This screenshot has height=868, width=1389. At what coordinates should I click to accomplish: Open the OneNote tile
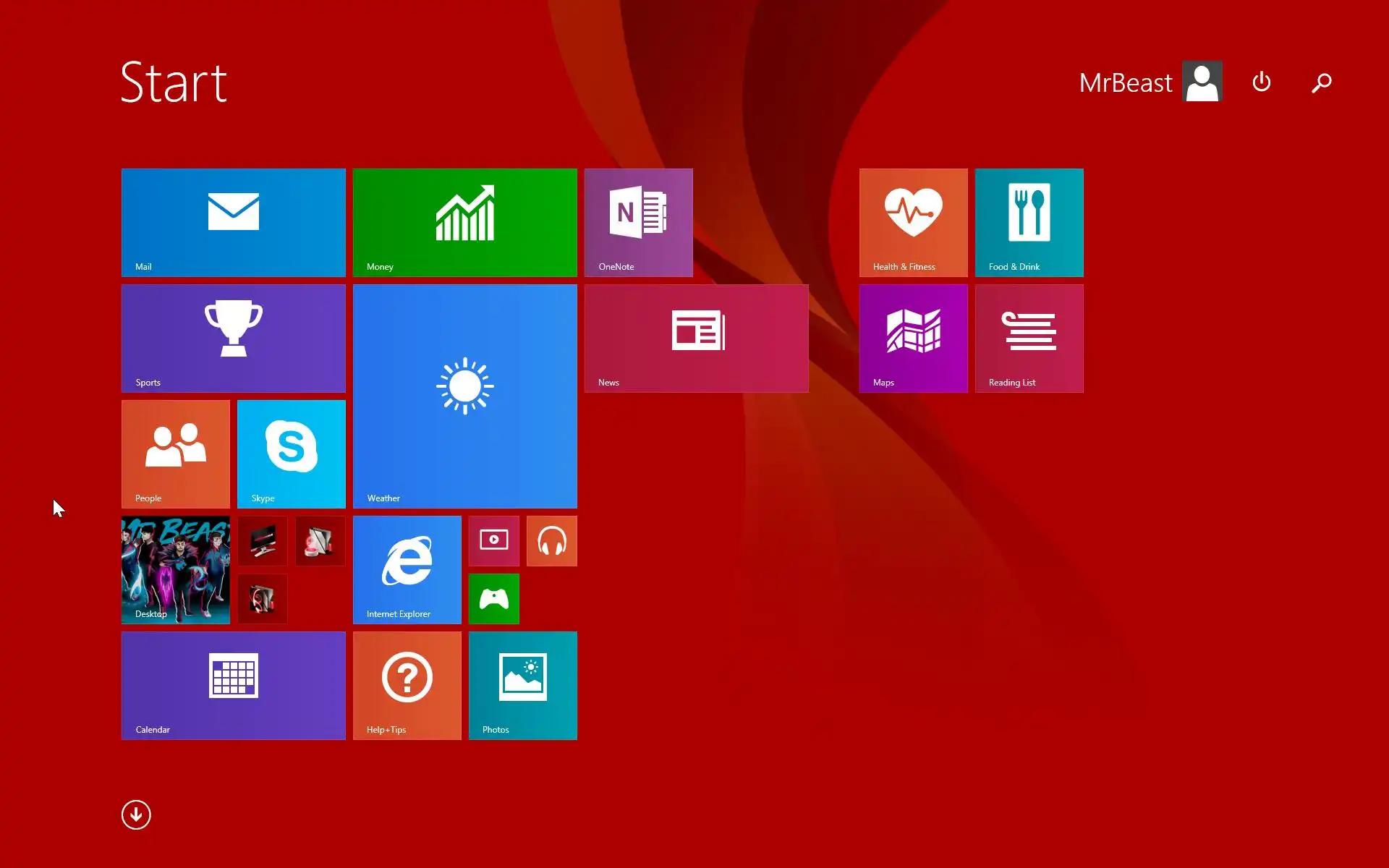[x=638, y=222]
